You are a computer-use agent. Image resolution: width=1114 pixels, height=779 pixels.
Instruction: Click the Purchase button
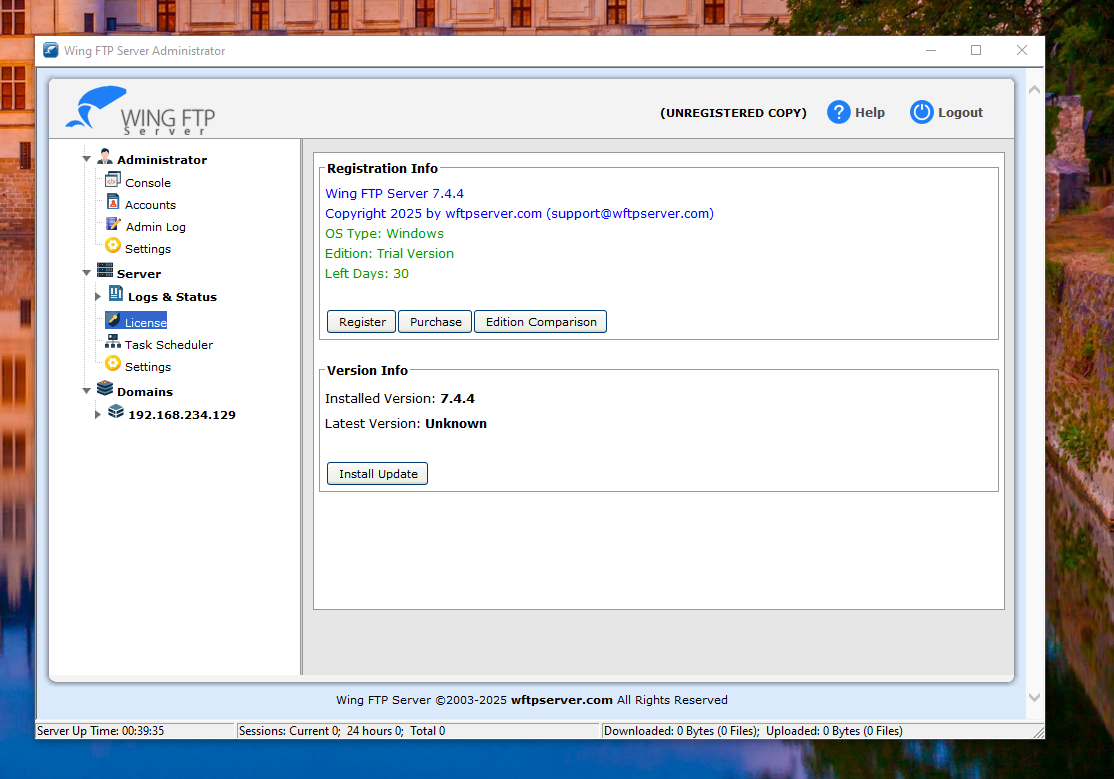pos(436,322)
